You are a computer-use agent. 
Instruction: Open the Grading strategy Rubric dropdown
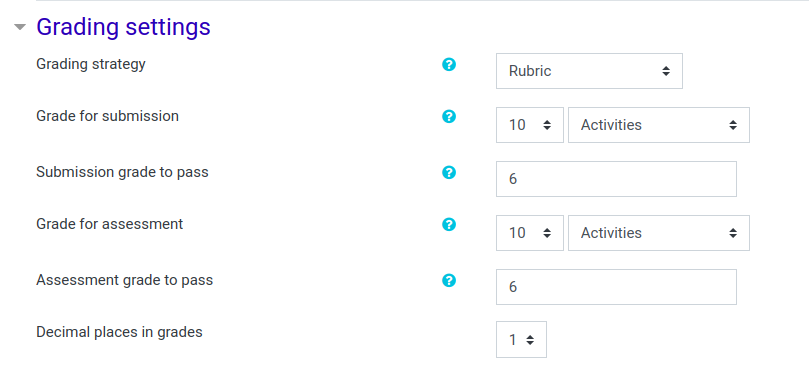coord(589,71)
